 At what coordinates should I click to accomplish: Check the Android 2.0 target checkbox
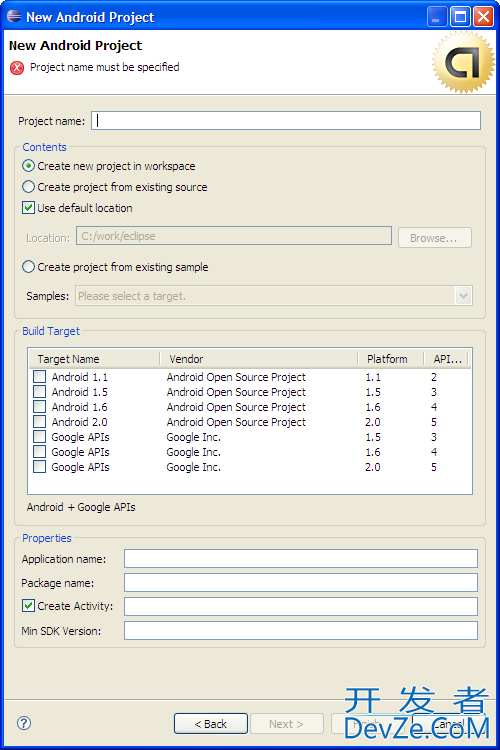[39, 422]
